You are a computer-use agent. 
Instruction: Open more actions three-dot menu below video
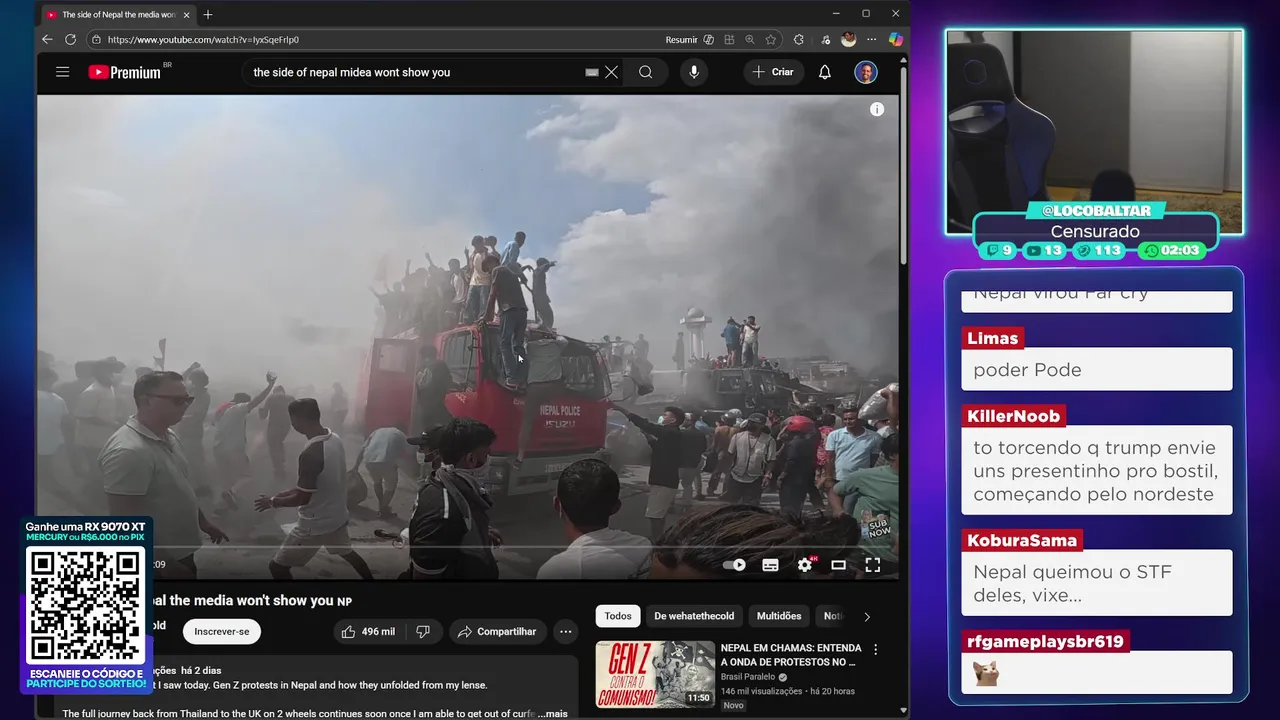point(566,632)
